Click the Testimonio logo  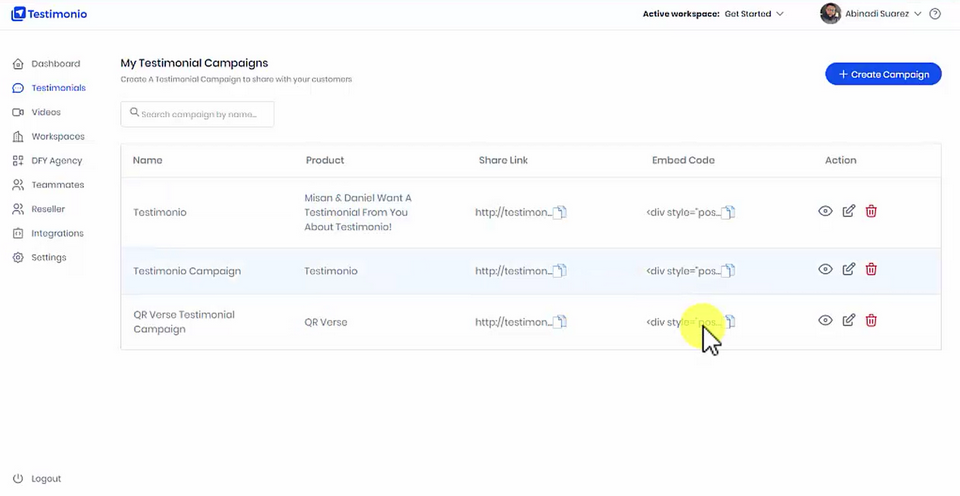click(x=49, y=13)
